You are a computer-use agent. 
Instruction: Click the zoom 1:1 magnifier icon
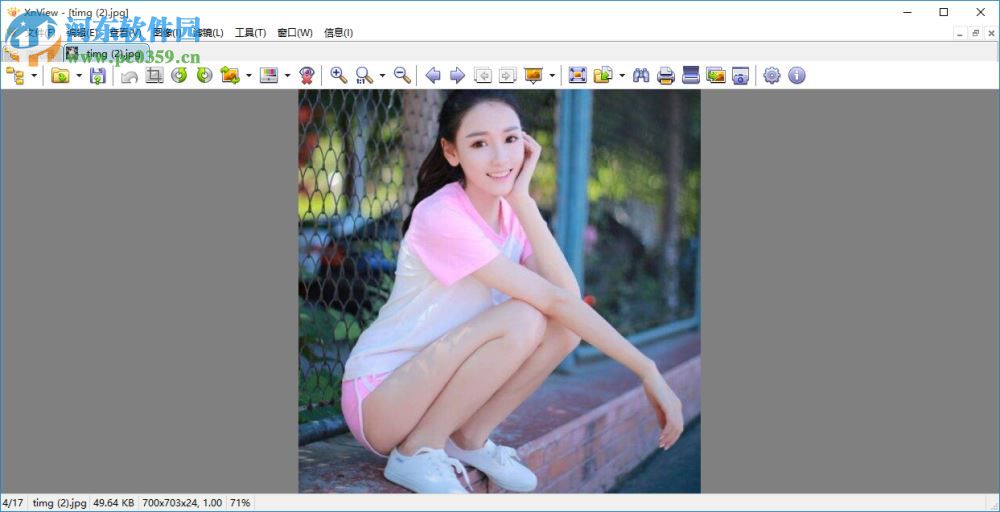click(364, 76)
